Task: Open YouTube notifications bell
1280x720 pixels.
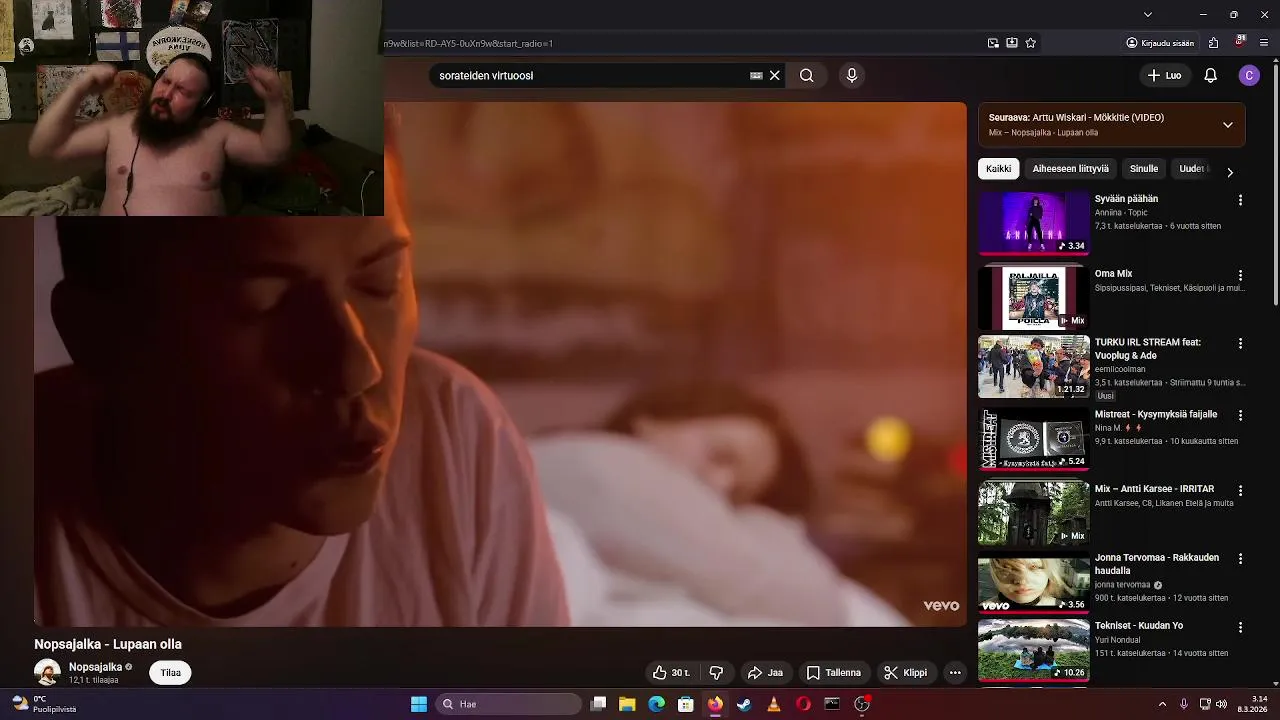Action: tap(1210, 75)
